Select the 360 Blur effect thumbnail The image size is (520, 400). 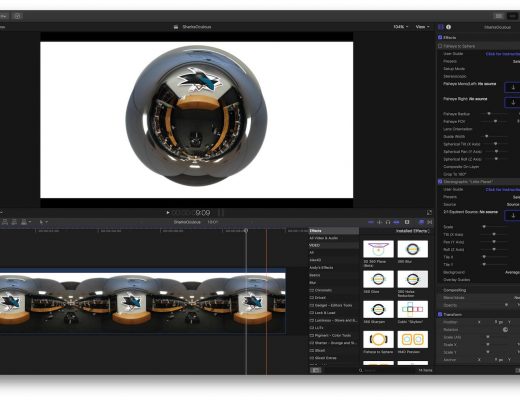point(413,249)
